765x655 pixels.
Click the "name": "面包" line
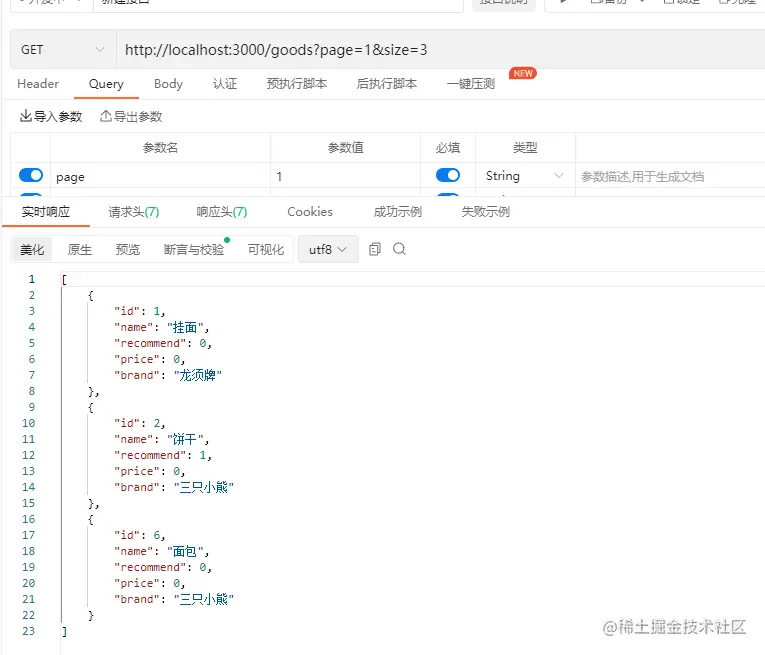click(161, 551)
